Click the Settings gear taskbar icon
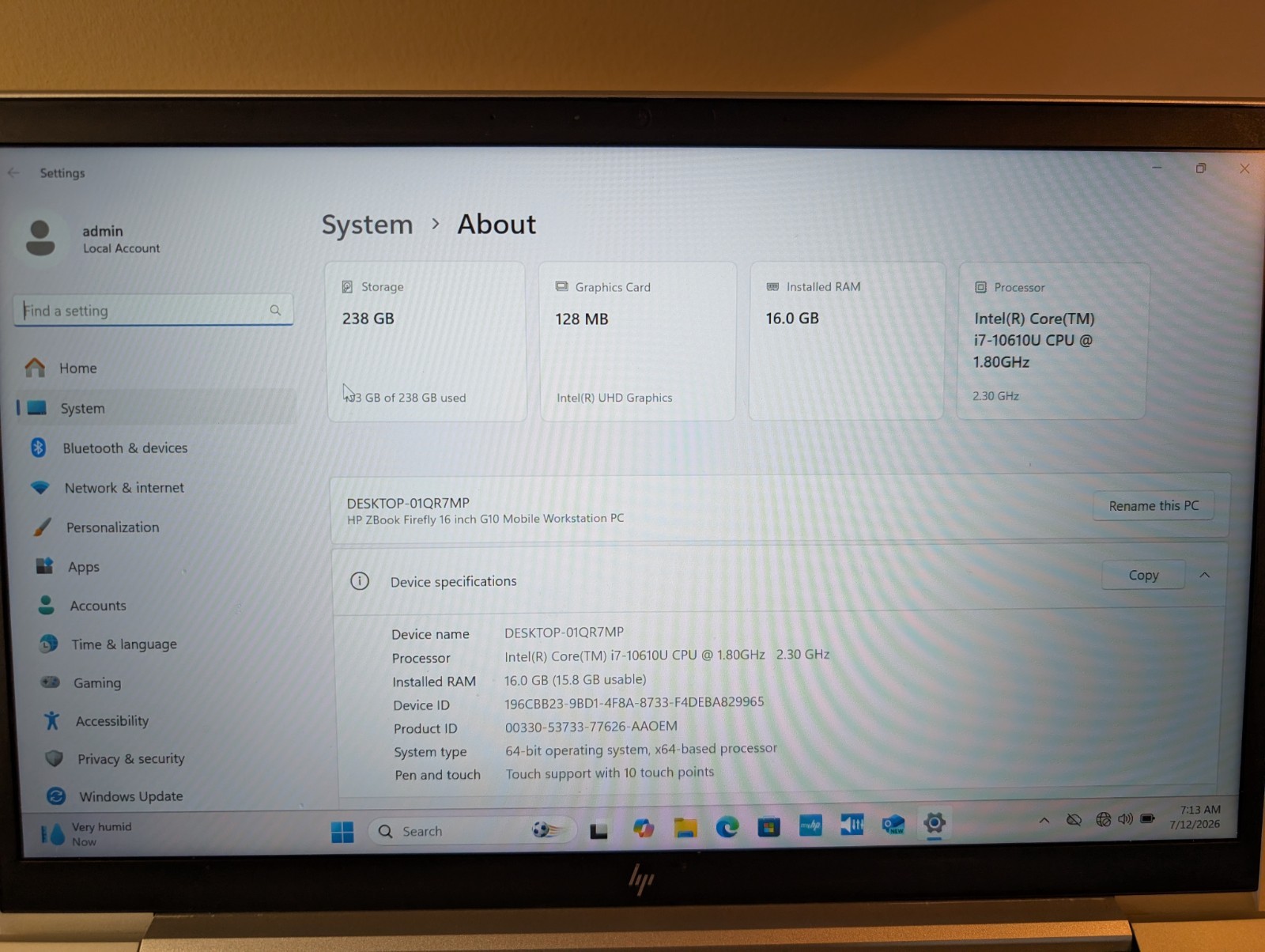1265x952 pixels. click(935, 823)
